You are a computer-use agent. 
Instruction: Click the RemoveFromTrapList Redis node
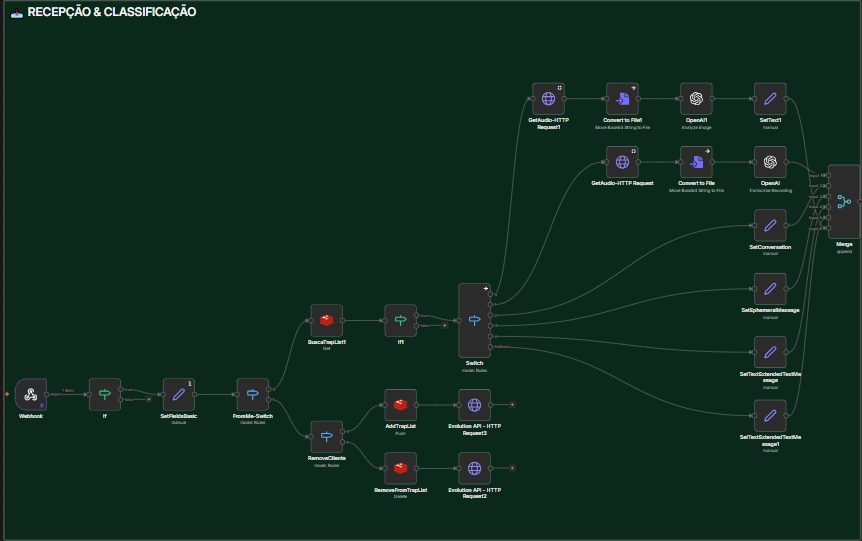coord(400,468)
